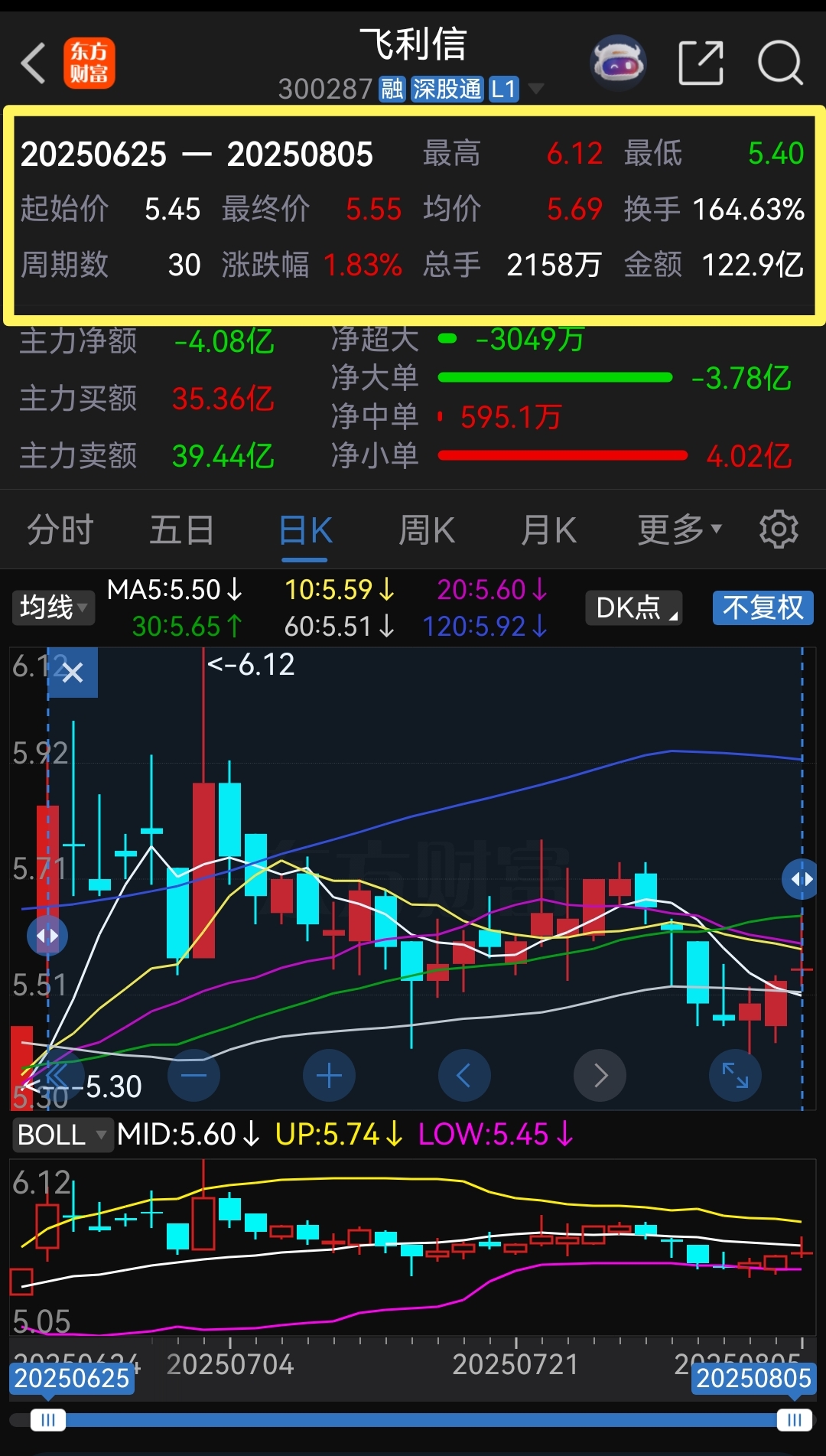Image resolution: width=826 pixels, height=1456 pixels.
Task: Tap the L1 quote level badge
Action: pos(504,89)
